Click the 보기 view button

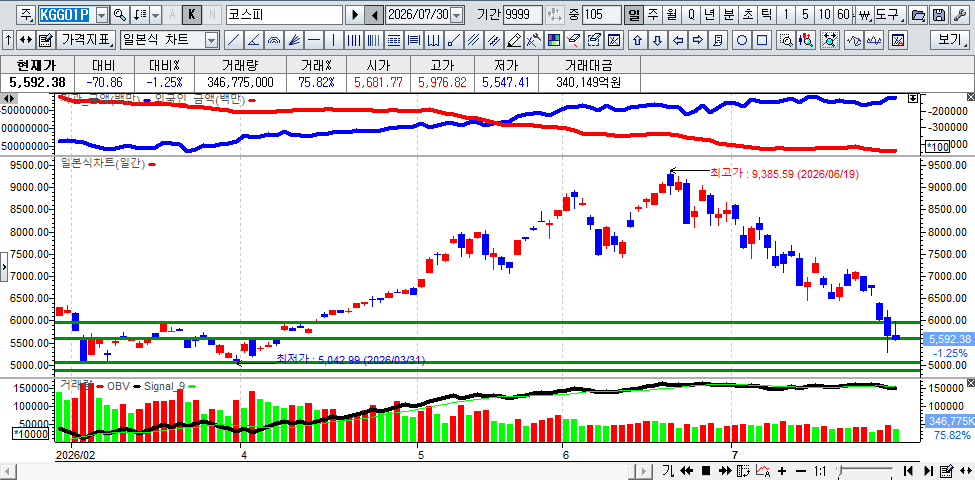tap(950, 40)
